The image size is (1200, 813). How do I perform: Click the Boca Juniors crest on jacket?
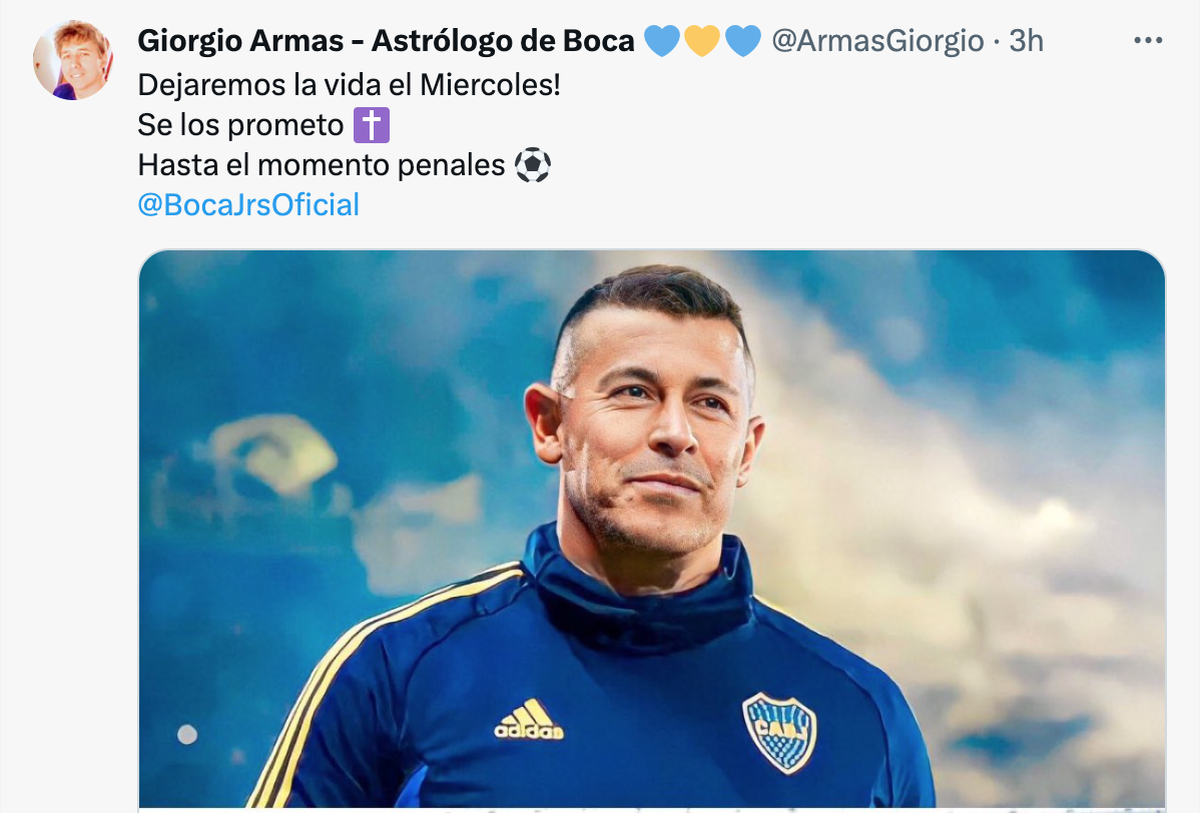pyautogui.click(x=779, y=732)
